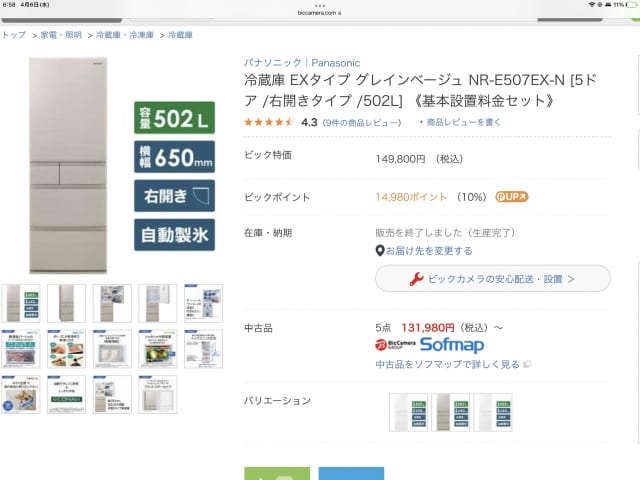Tap the biccamera.com address bar
The width and height of the screenshot is (640, 480).
pos(320,13)
